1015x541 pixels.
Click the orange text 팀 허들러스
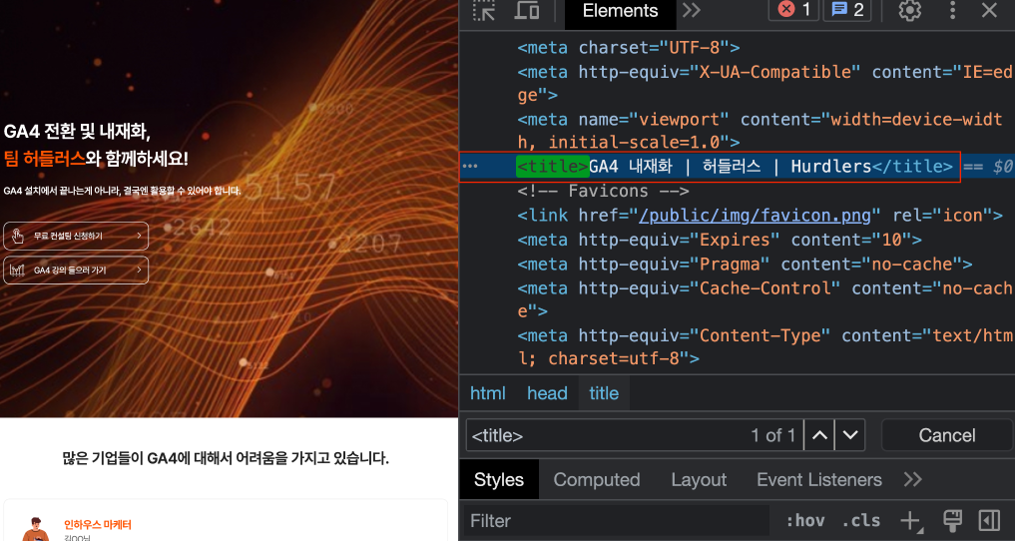tap(45, 159)
